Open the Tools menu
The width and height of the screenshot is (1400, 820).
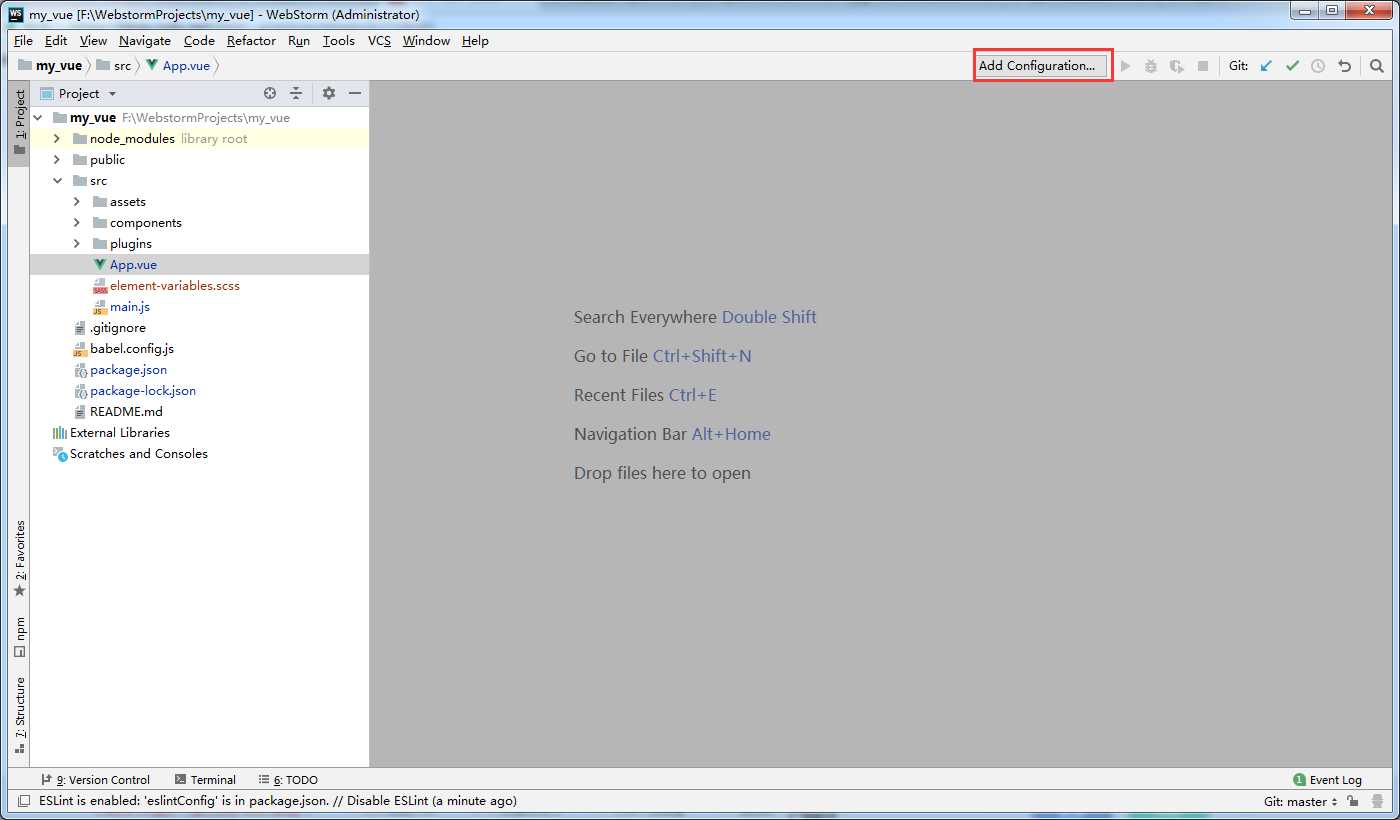(x=339, y=41)
